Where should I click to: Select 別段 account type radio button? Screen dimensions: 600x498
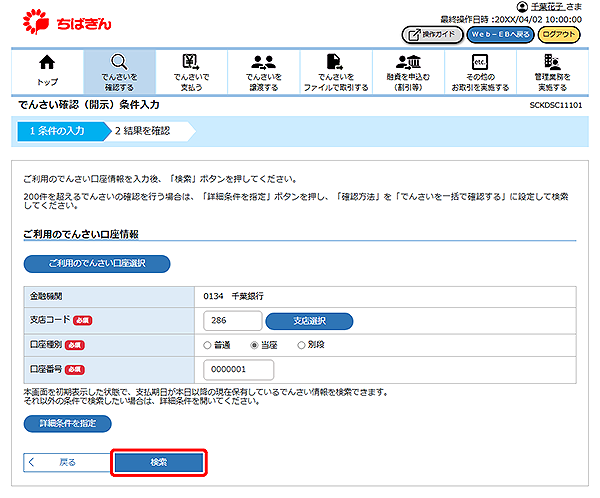click(301, 345)
